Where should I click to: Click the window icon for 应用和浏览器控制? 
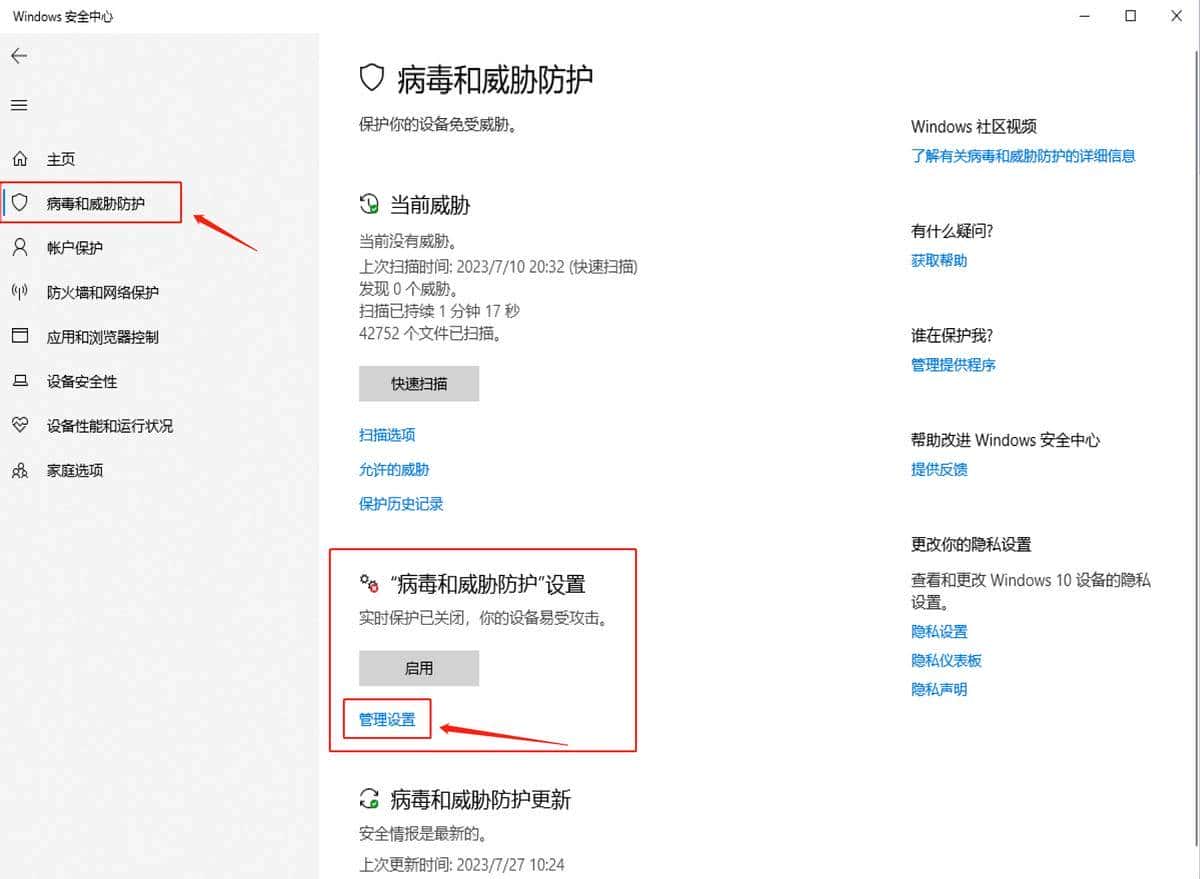pos(20,337)
